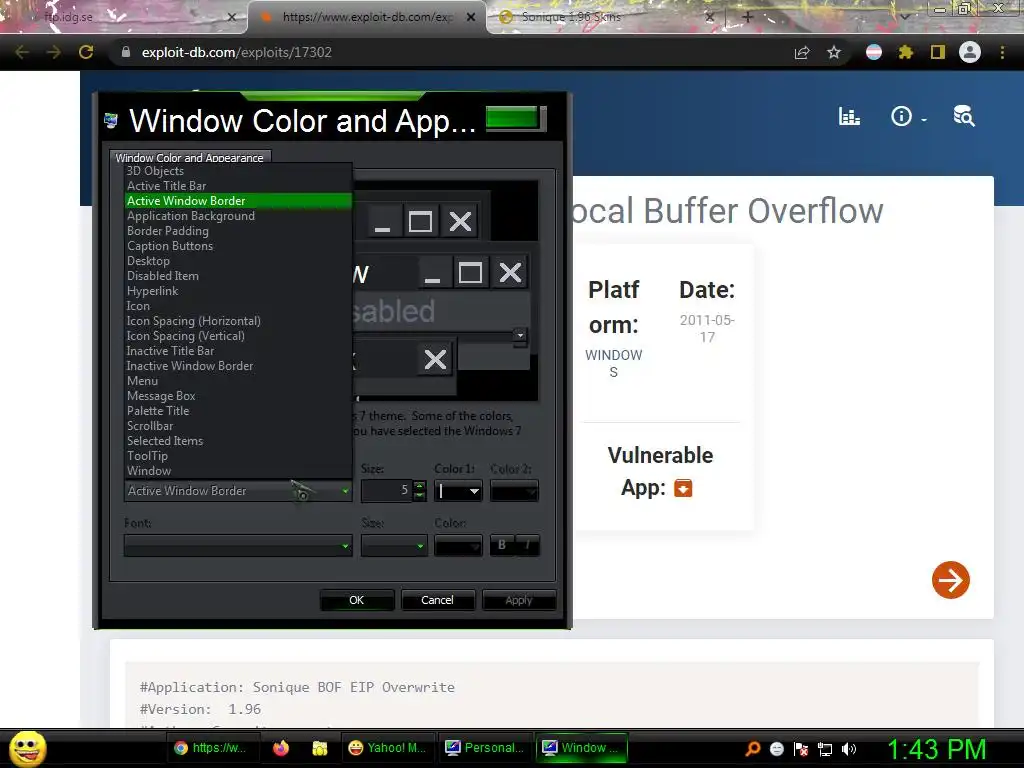Open the Extensions puzzle icon
The width and height of the screenshot is (1024, 768).
click(905, 52)
